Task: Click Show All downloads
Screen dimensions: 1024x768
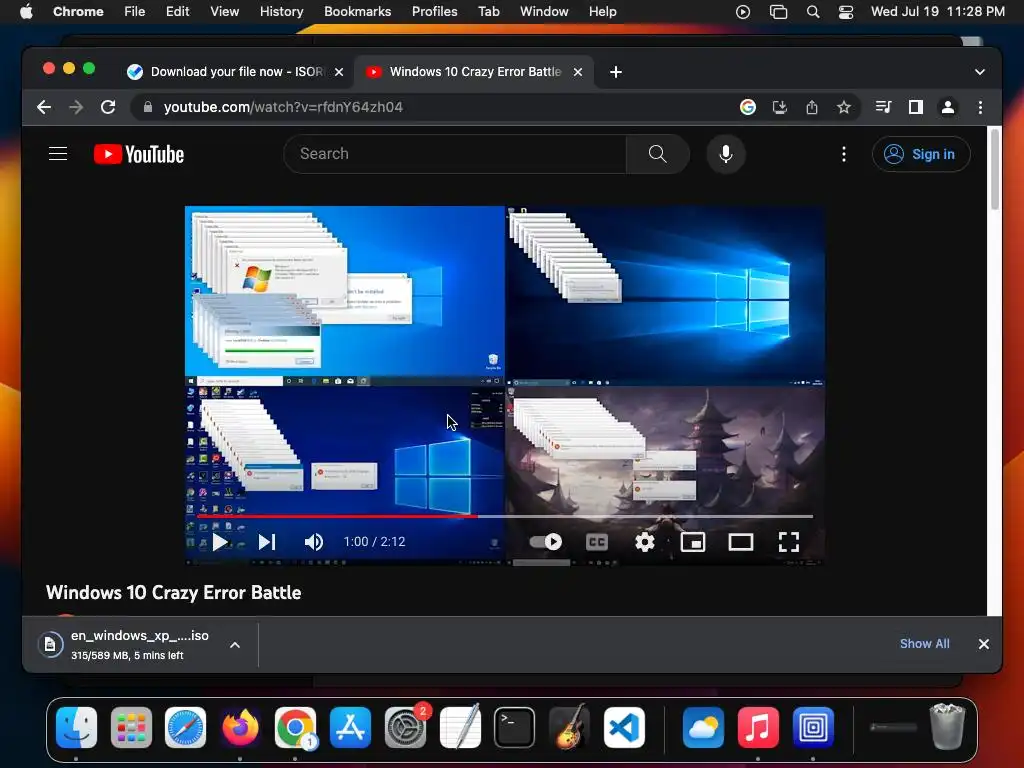Action: [925, 644]
